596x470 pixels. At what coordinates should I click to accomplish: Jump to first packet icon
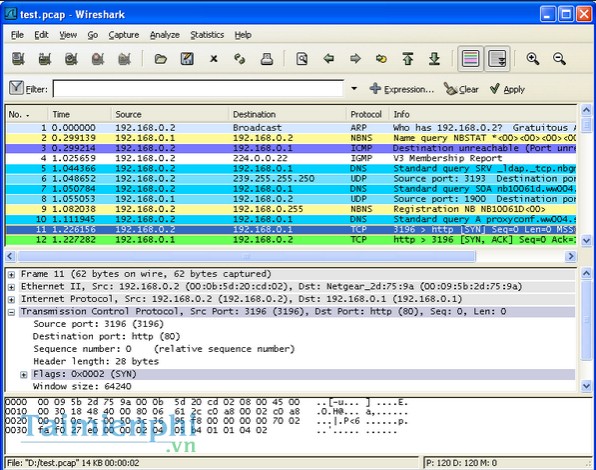(408, 59)
